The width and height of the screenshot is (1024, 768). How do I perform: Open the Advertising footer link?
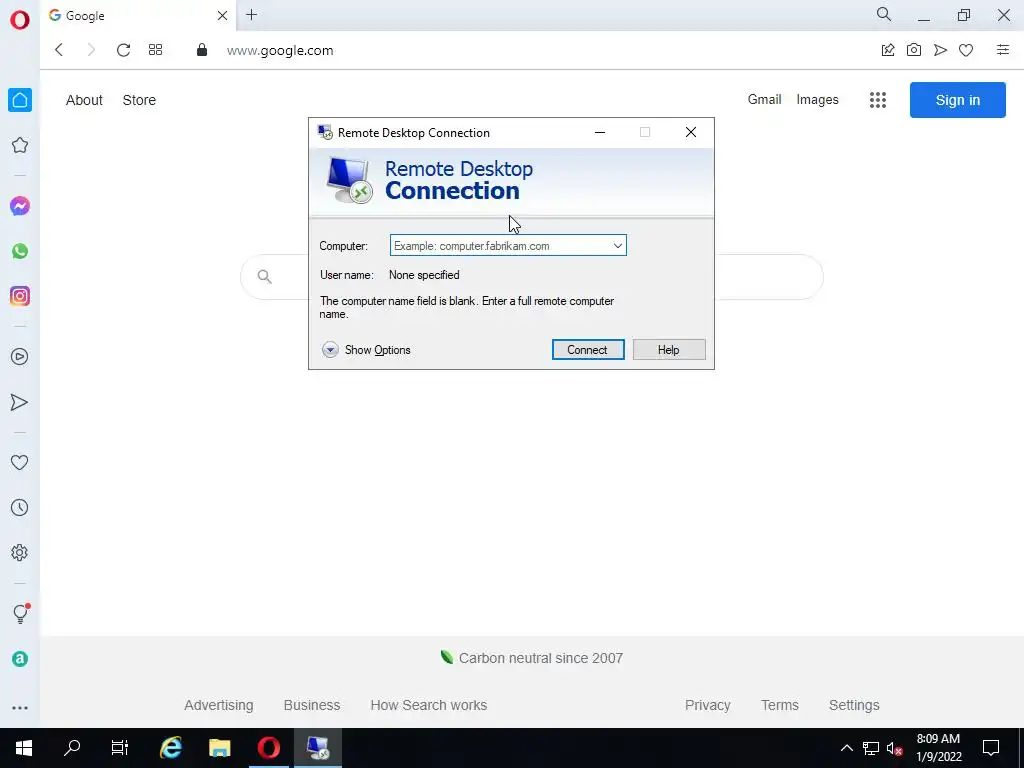(218, 705)
